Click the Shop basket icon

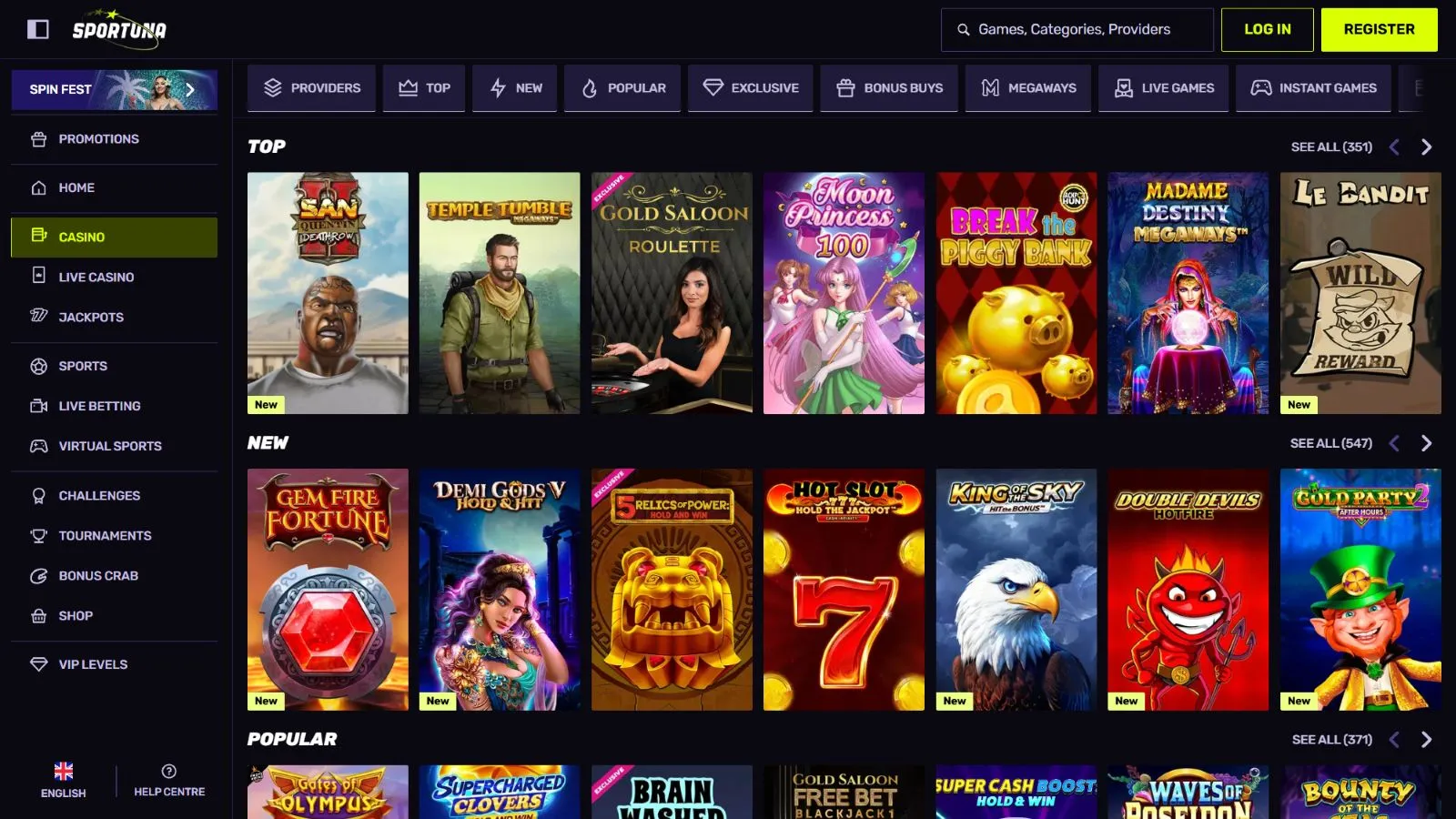tap(38, 616)
